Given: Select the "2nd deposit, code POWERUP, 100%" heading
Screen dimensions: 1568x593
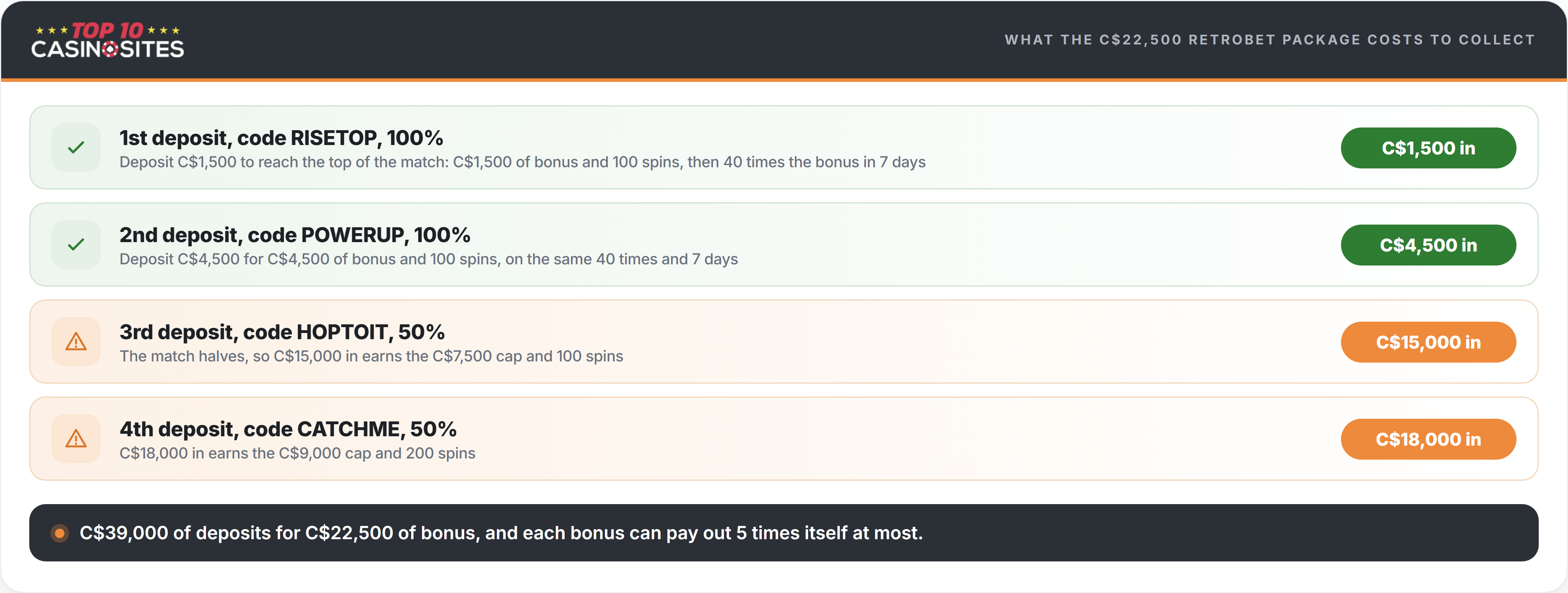Looking at the screenshot, I should (295, 235).
